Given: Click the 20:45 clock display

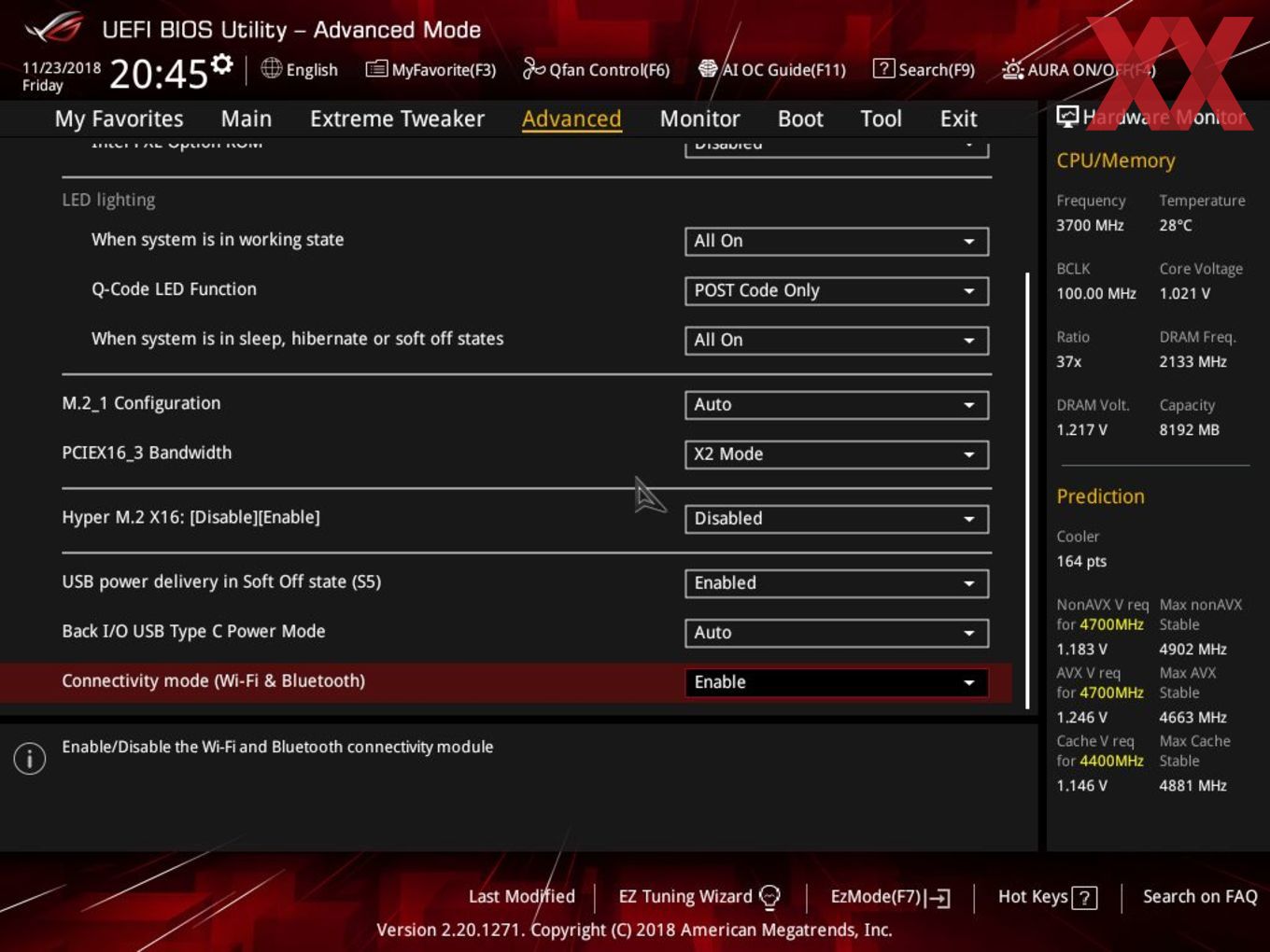Looking at the screenshot, I should [158, 73].
